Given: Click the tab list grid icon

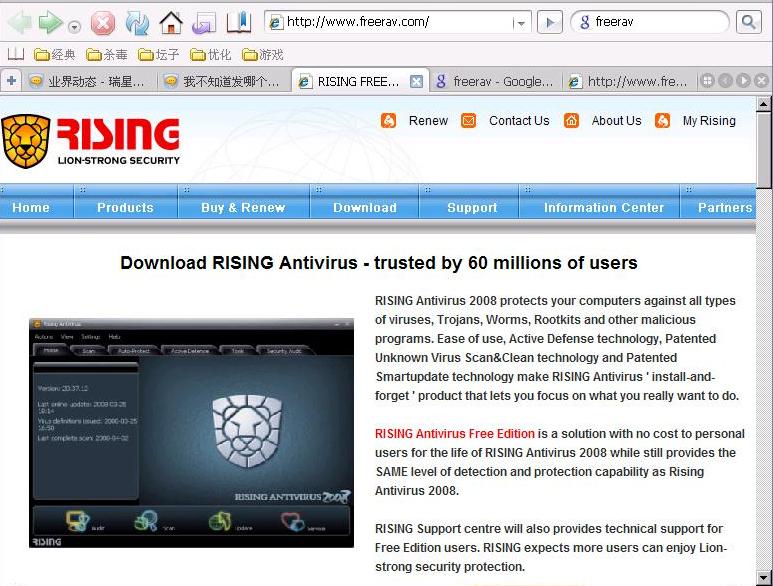Looking at the screenshot, I should (706, 80).
